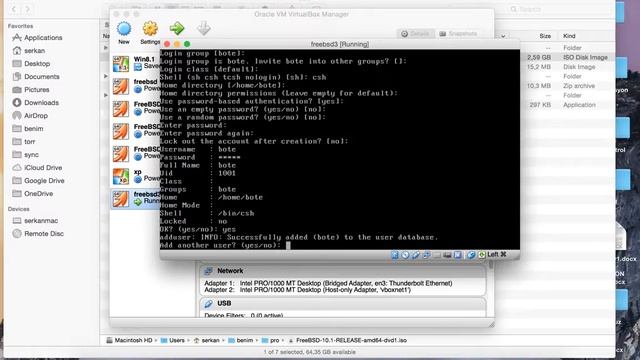Click optical disc status bar icon

(405, 255)
